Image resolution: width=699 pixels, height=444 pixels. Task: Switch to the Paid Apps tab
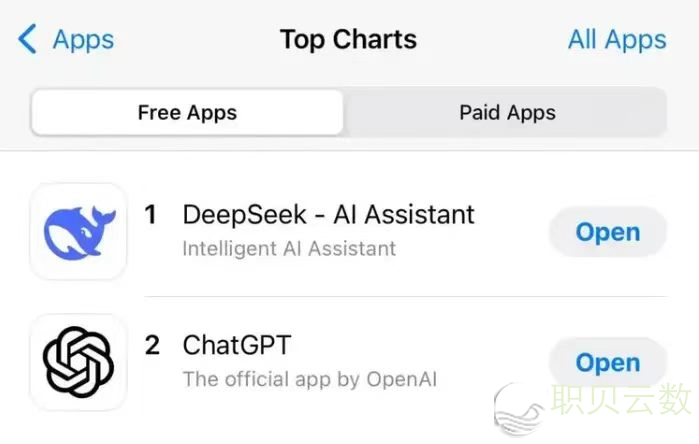(507, 112)
